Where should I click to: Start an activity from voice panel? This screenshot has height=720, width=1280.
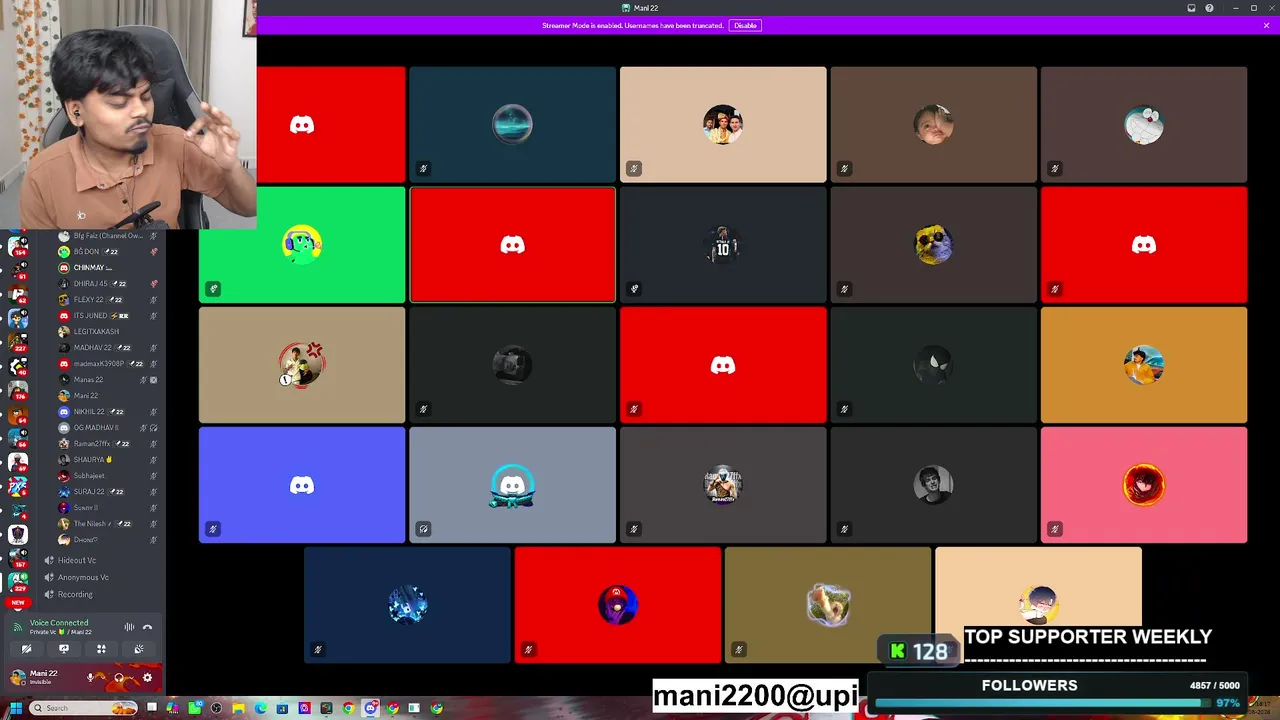(x=101, y=649)
